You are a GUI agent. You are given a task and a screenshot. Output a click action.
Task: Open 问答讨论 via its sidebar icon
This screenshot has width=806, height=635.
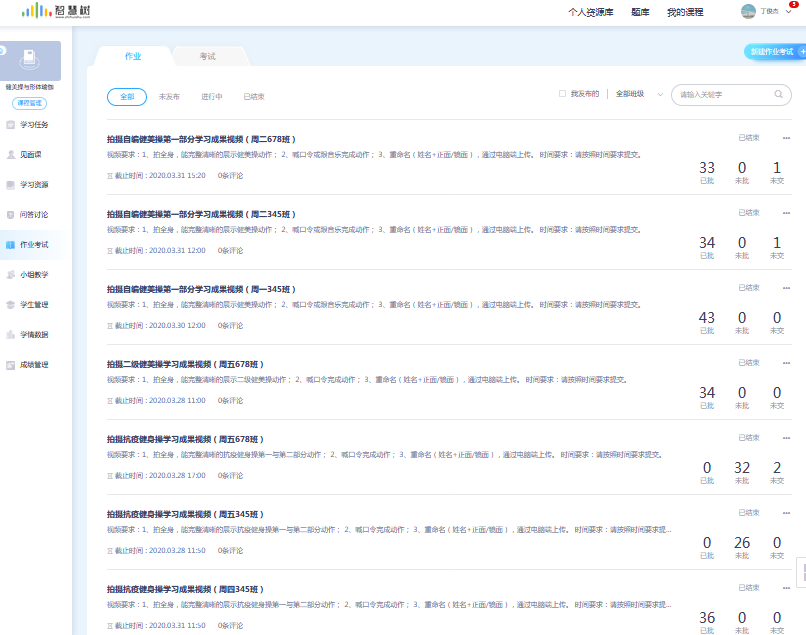pos(10,214)
